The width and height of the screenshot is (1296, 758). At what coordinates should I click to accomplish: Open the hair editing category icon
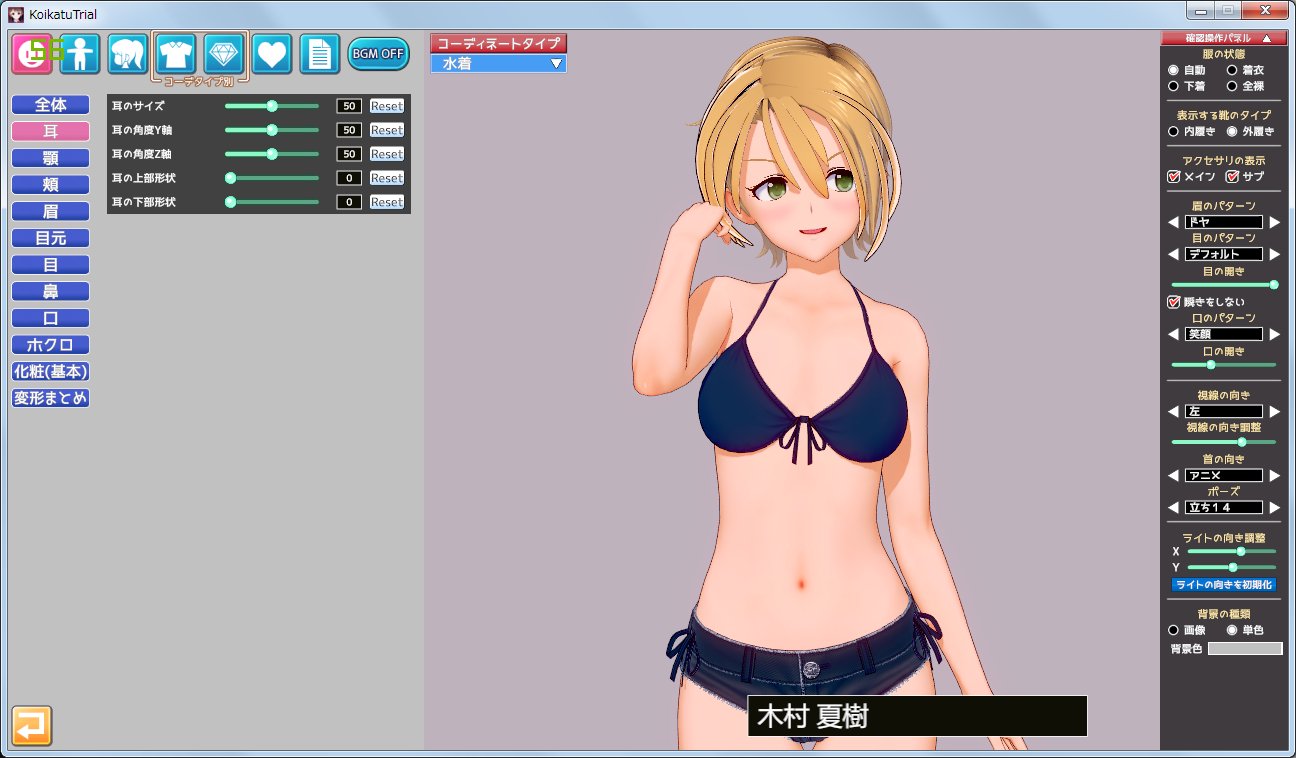[128, 53]
